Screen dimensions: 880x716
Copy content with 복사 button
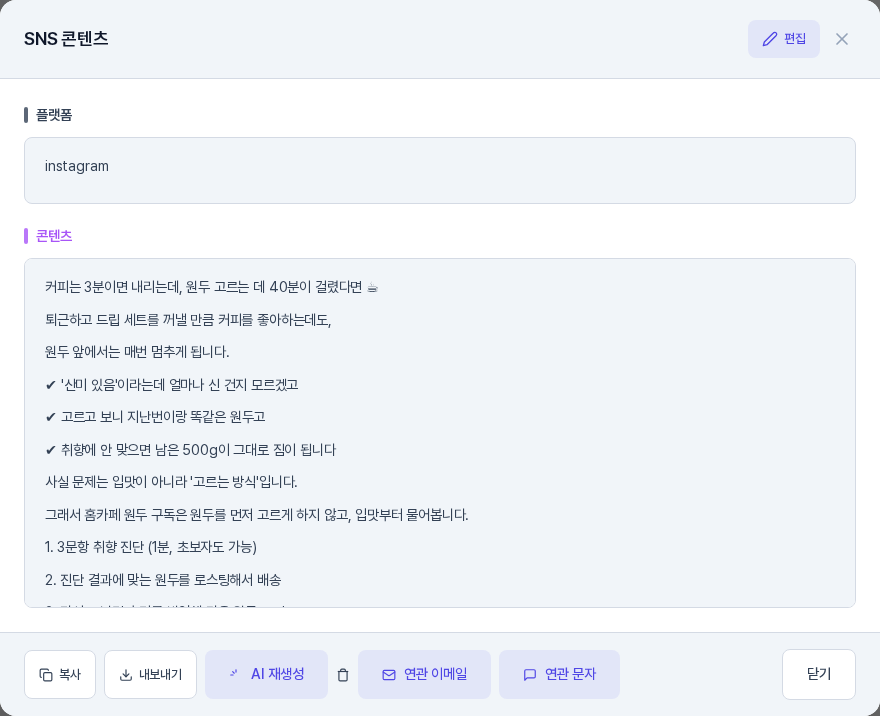(x=60, y=674)
